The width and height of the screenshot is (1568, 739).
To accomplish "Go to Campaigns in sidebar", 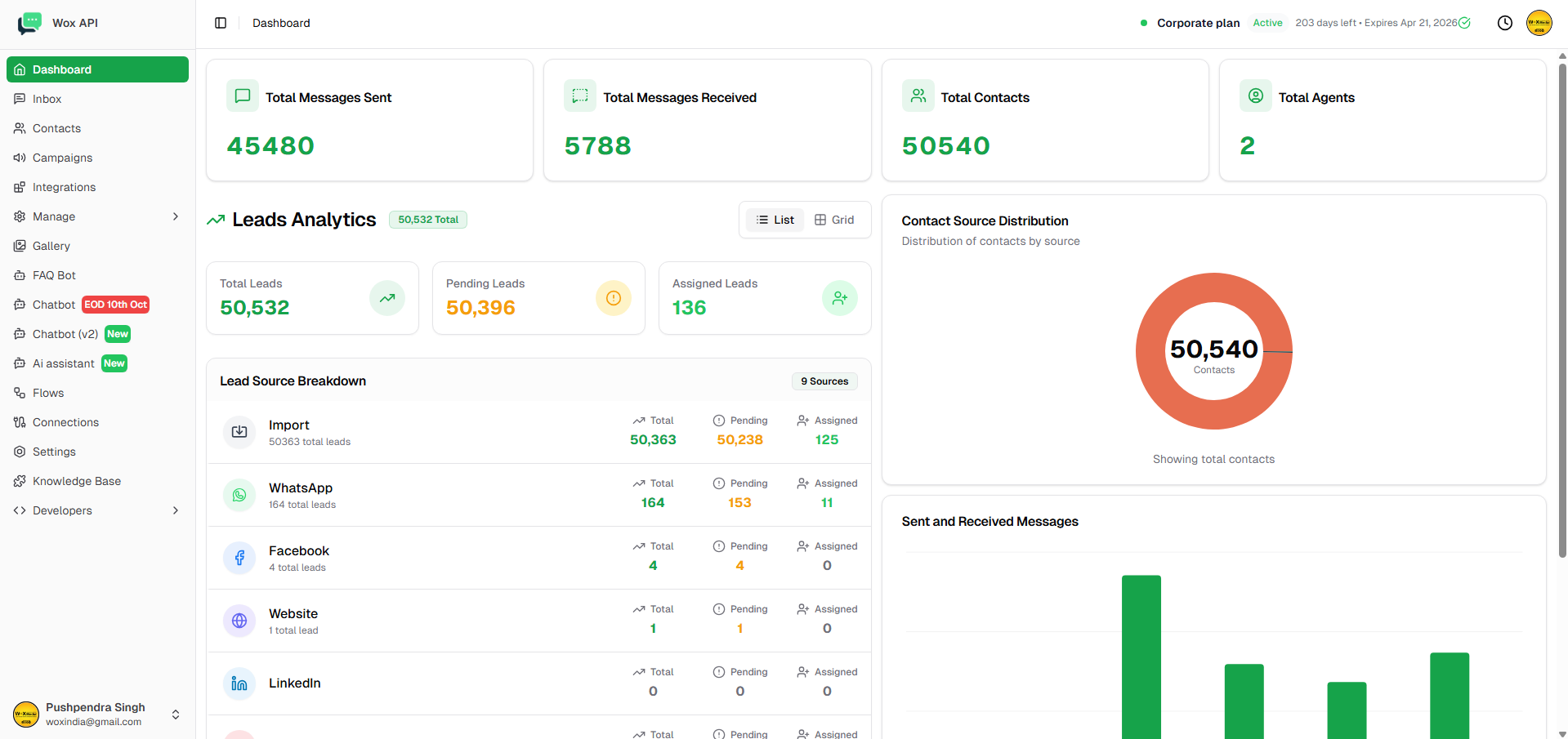I will point(62,158).
